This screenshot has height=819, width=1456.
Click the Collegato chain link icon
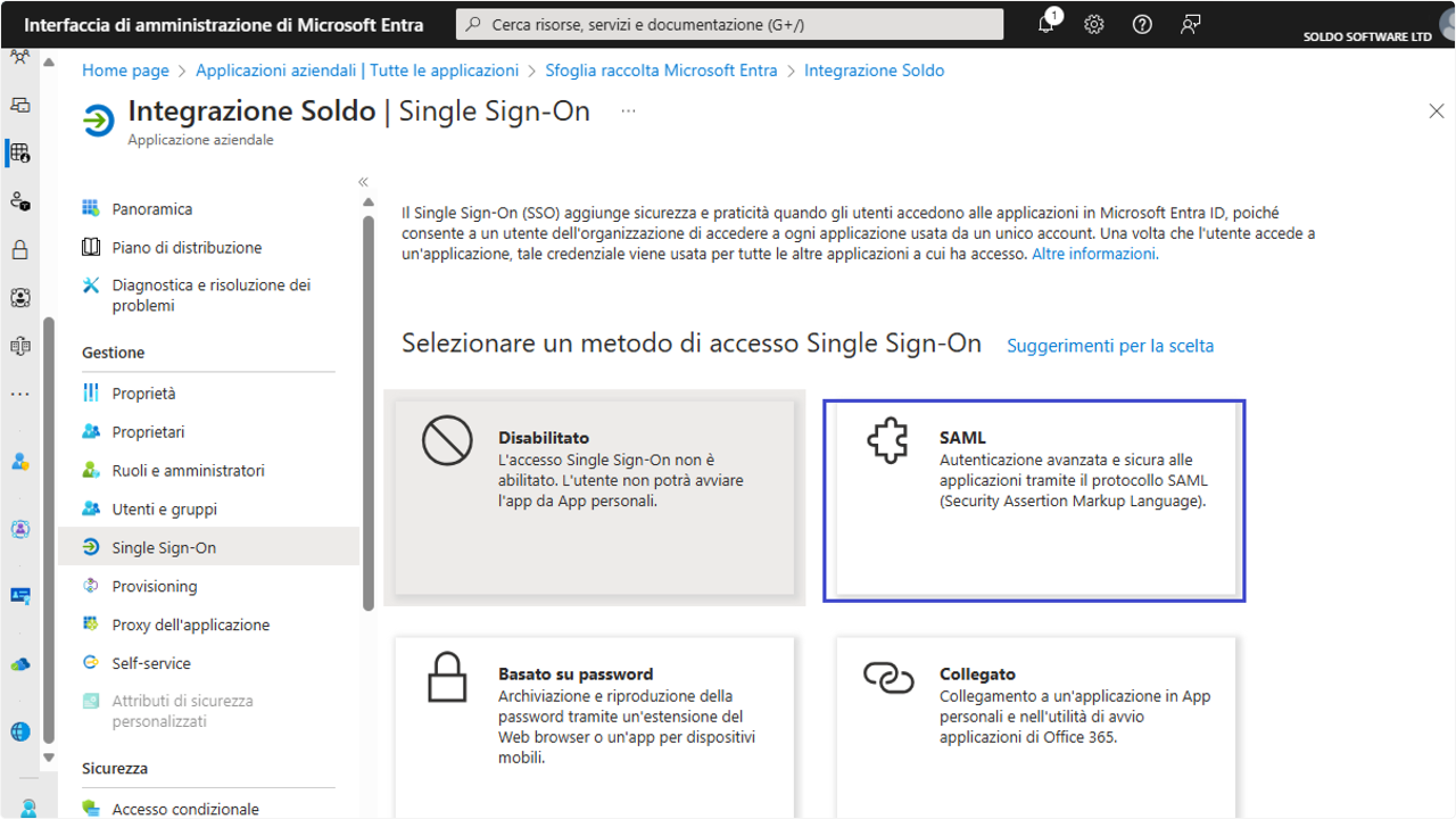coord(888,677)
